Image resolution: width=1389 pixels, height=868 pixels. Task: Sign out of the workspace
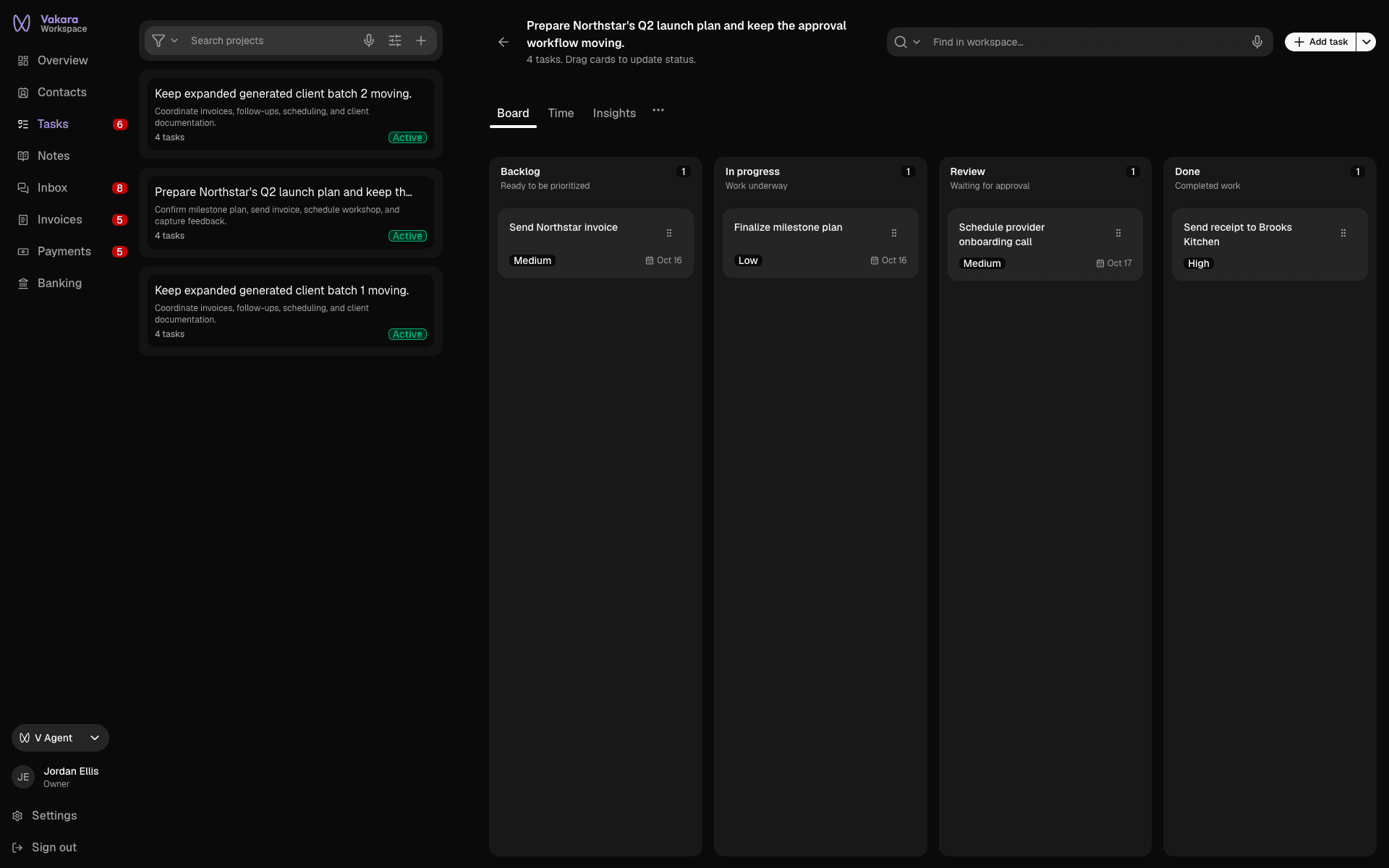[45, 848]
